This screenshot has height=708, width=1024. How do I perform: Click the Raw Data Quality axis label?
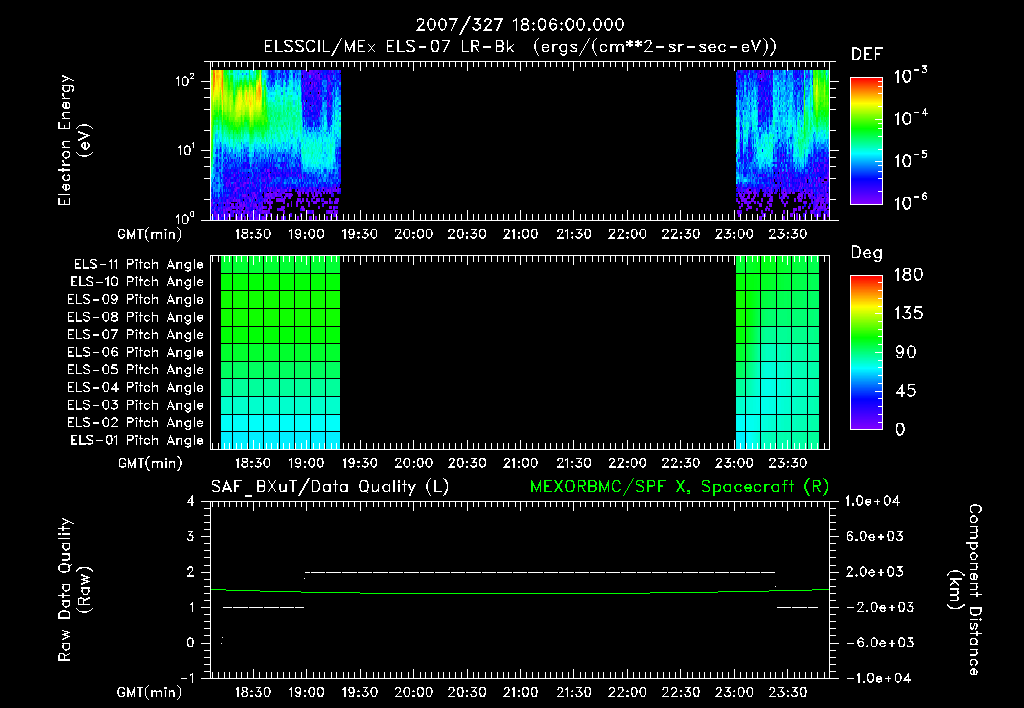tap(74, 590)
